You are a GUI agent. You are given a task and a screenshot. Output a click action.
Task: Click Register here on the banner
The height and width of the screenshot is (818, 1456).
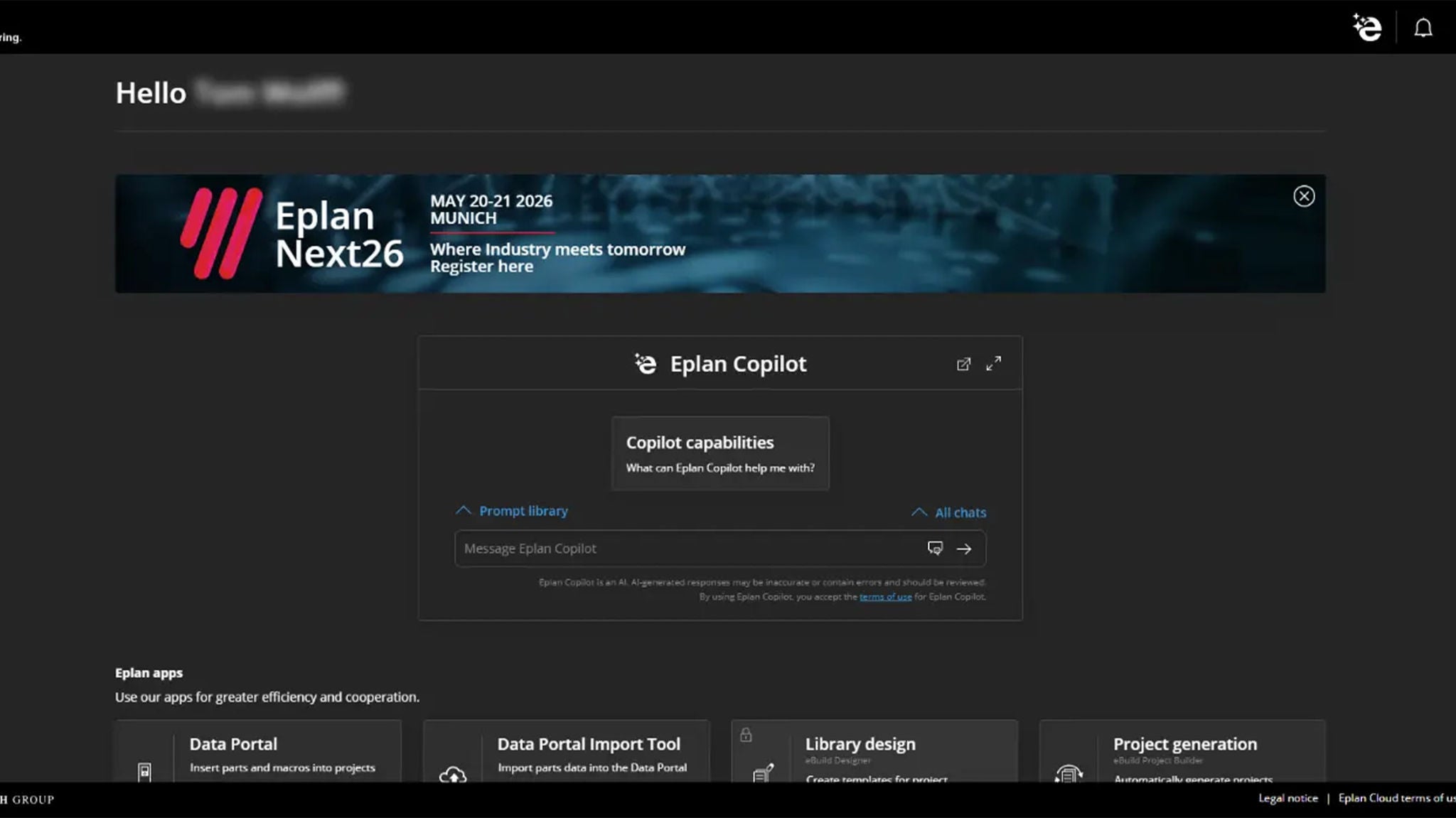(x=481, y=267)
